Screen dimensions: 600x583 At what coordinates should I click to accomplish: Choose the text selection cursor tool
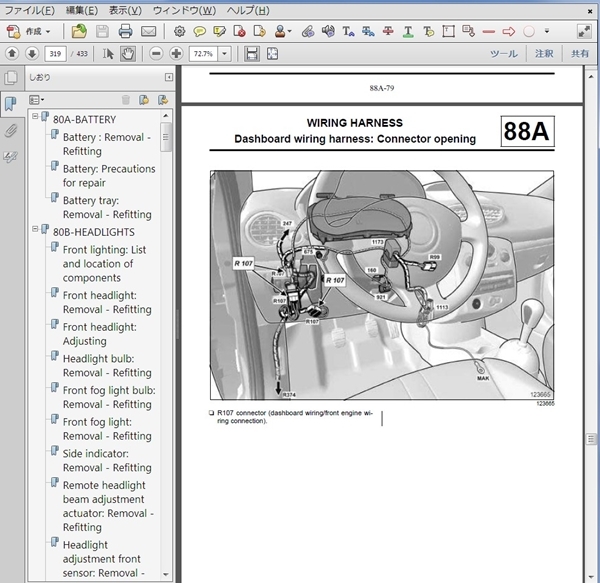(x=108, y=54)
